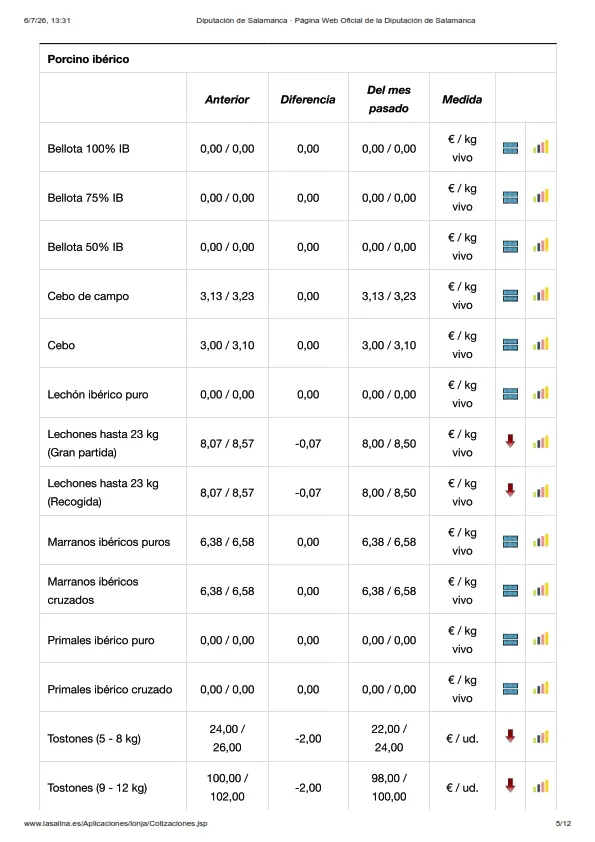Open the chart icon for Bellota 50% IB

(541, 245)
